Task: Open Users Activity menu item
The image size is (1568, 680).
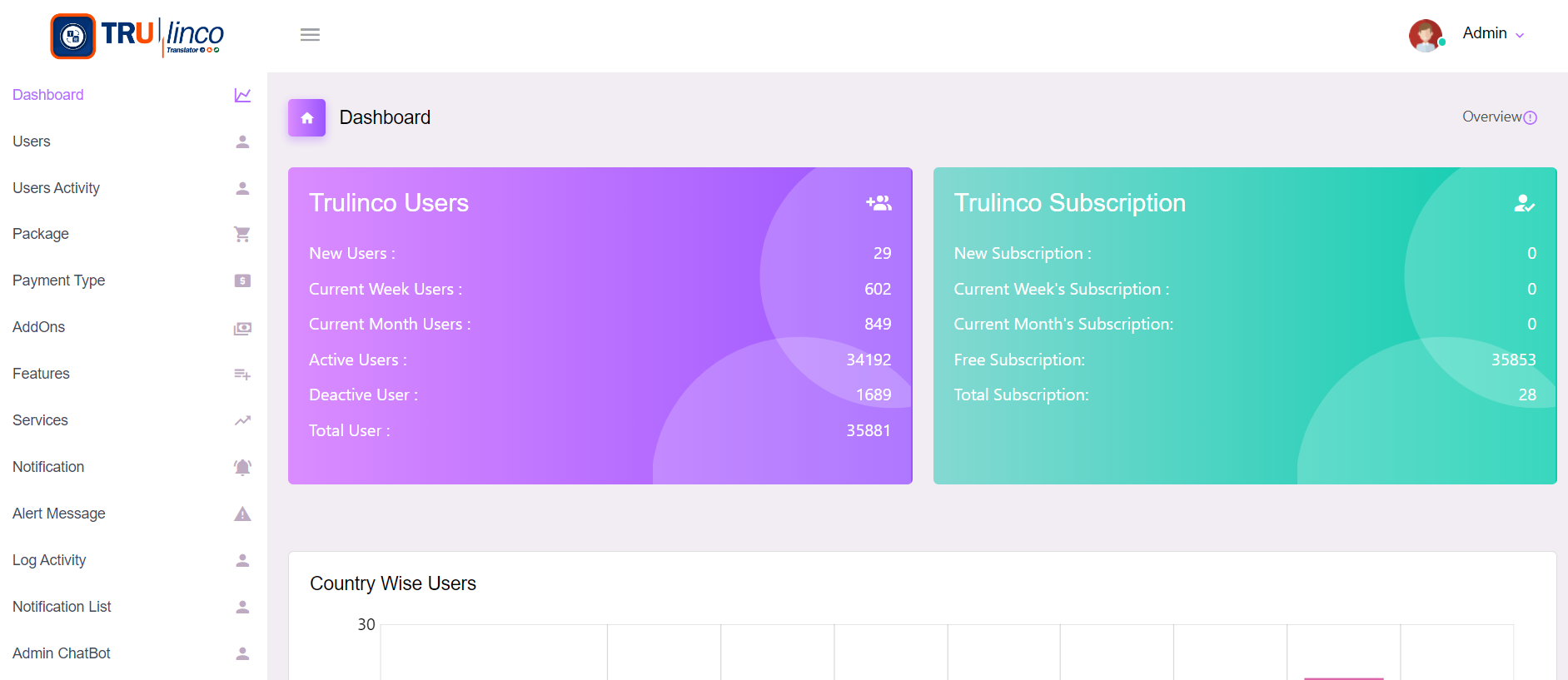Action: point(56,188)
